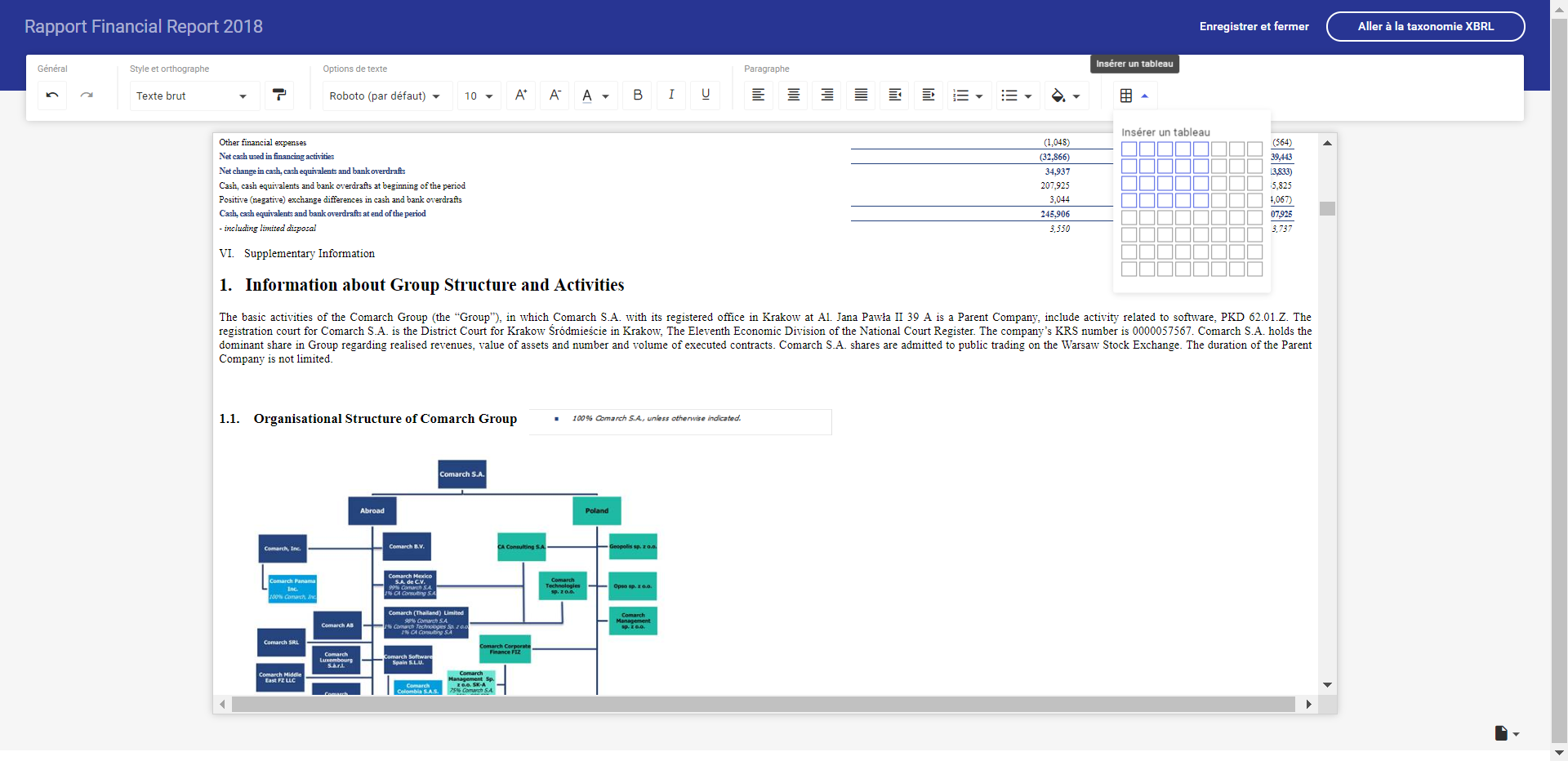
Task: Click the value 245,906 in the table
Action: point(1055,214)
